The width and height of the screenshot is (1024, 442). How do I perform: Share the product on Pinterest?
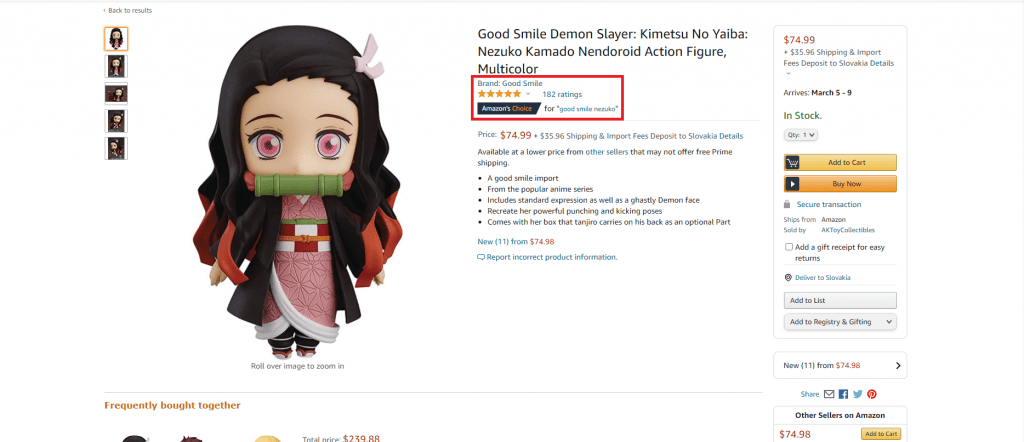[x=872, y=394]
